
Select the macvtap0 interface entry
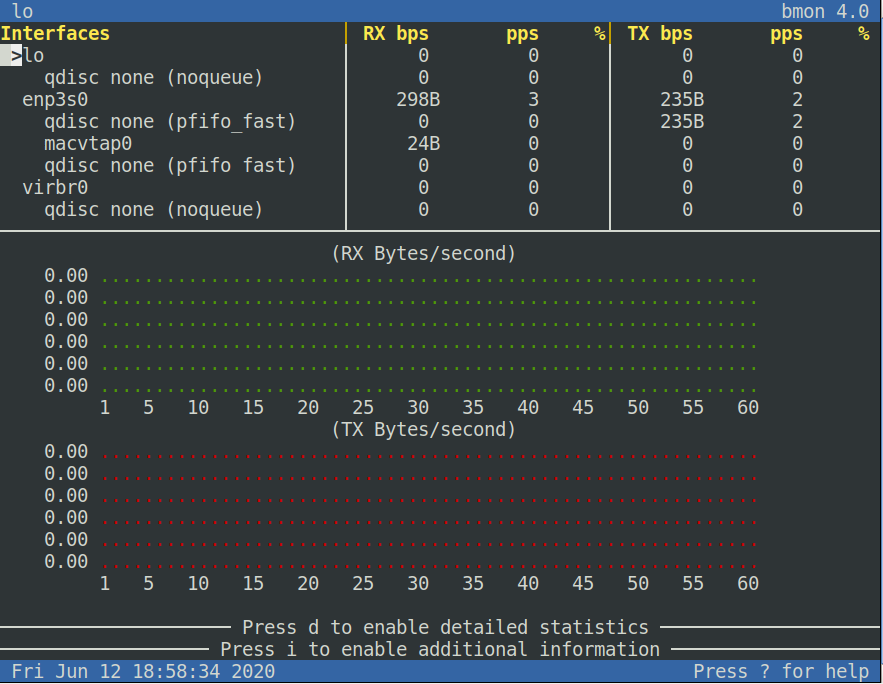pos(88,144)
